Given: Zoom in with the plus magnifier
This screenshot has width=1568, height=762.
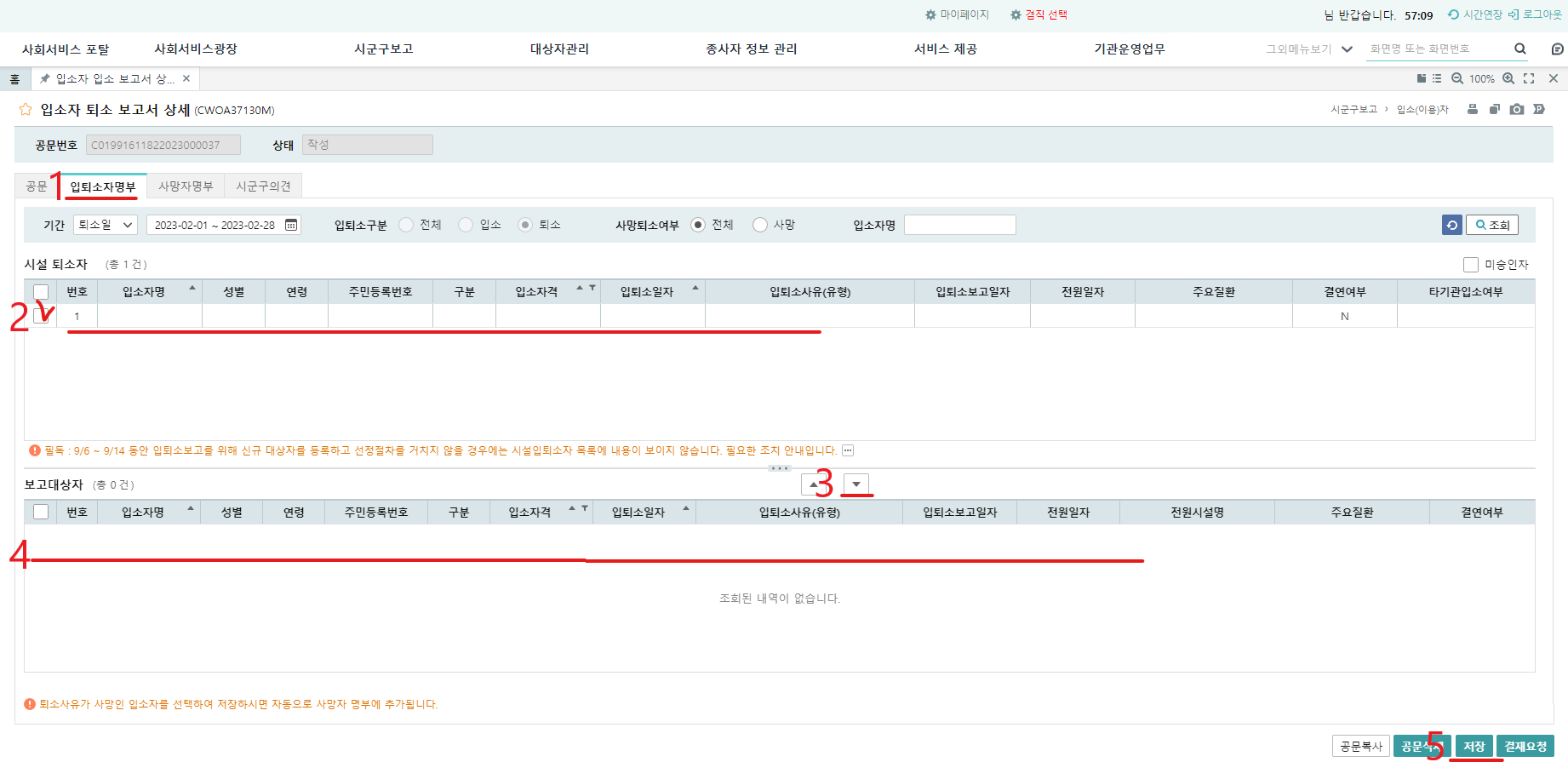Looking at the screenshot, I should click(1508, 78).
